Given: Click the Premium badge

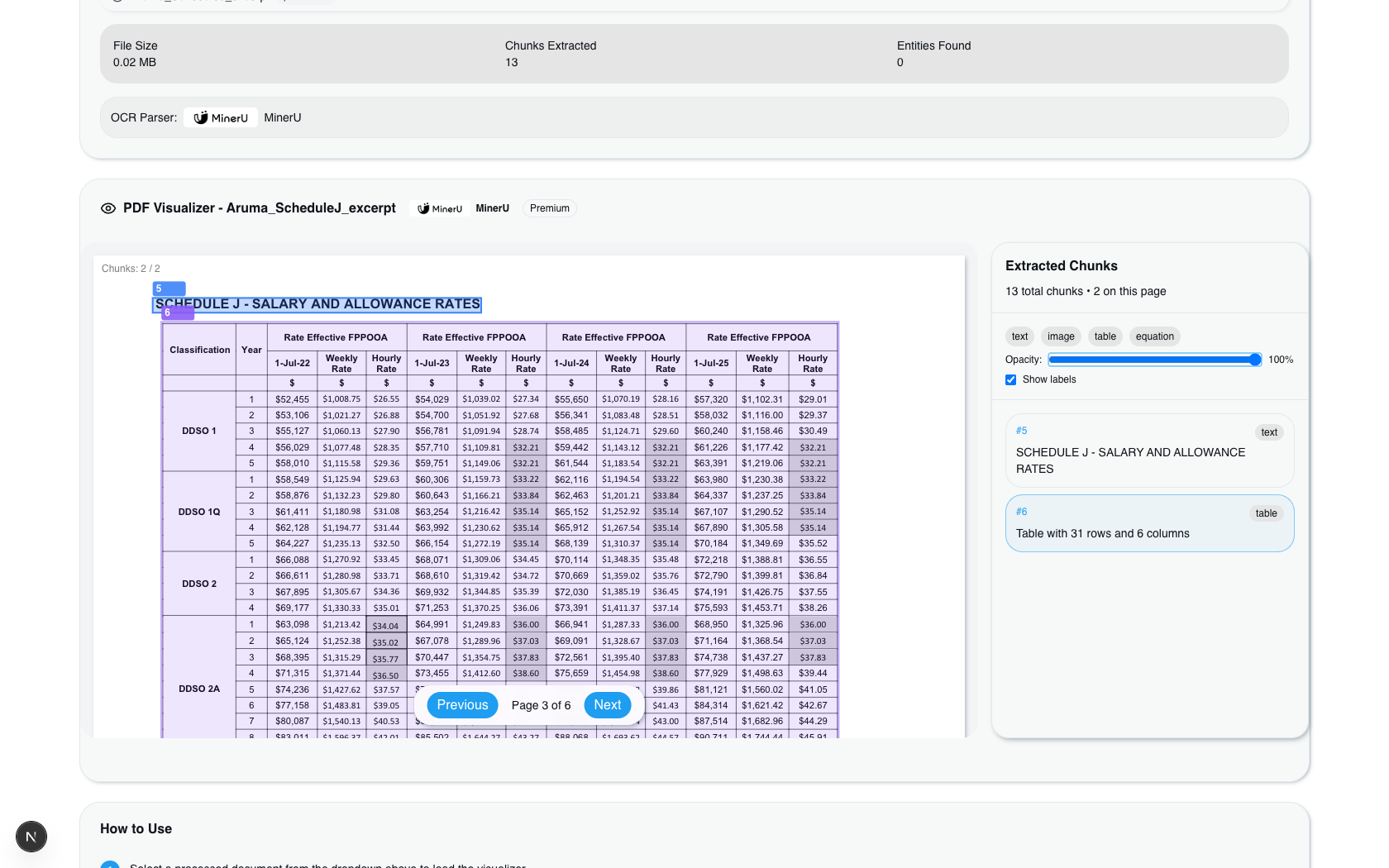Looking at the screenshot, I should pyautogui.click(x=550, y=208).
